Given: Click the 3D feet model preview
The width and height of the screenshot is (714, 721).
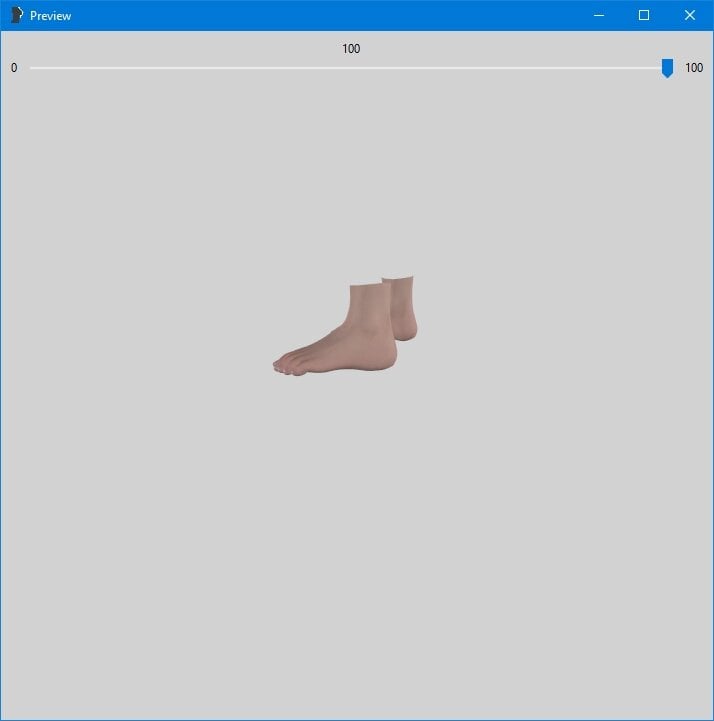Looking at the screenshot, I should tap(345, 326).
